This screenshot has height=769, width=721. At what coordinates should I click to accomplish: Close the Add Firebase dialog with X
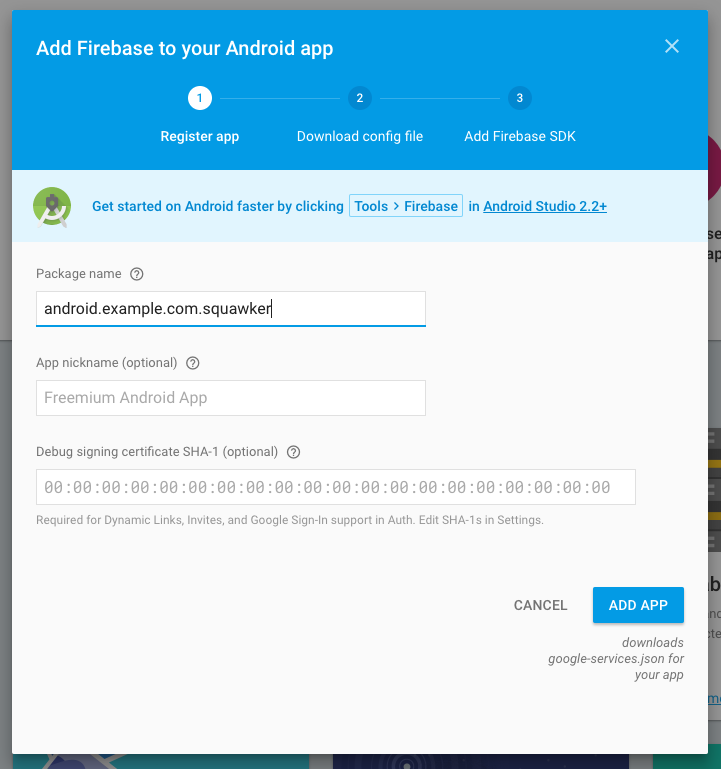pyautogui.click(x=672, y=46)
